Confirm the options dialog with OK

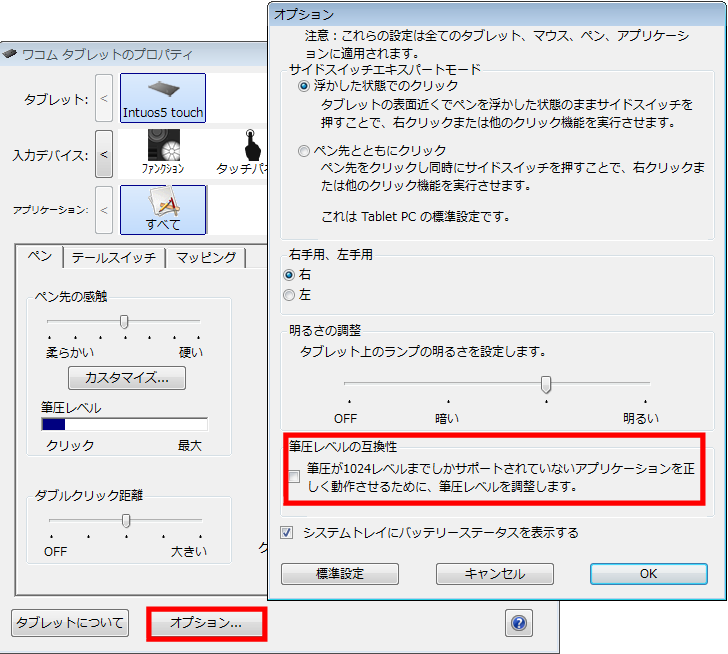(649, 574)
